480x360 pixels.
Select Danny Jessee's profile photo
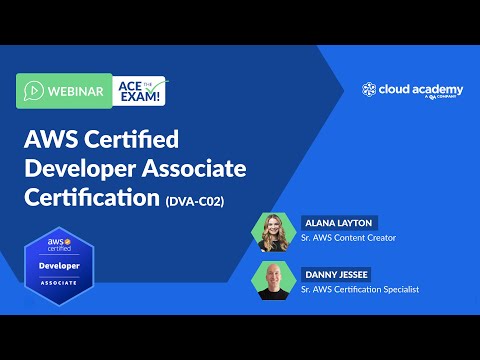point(274,280)
